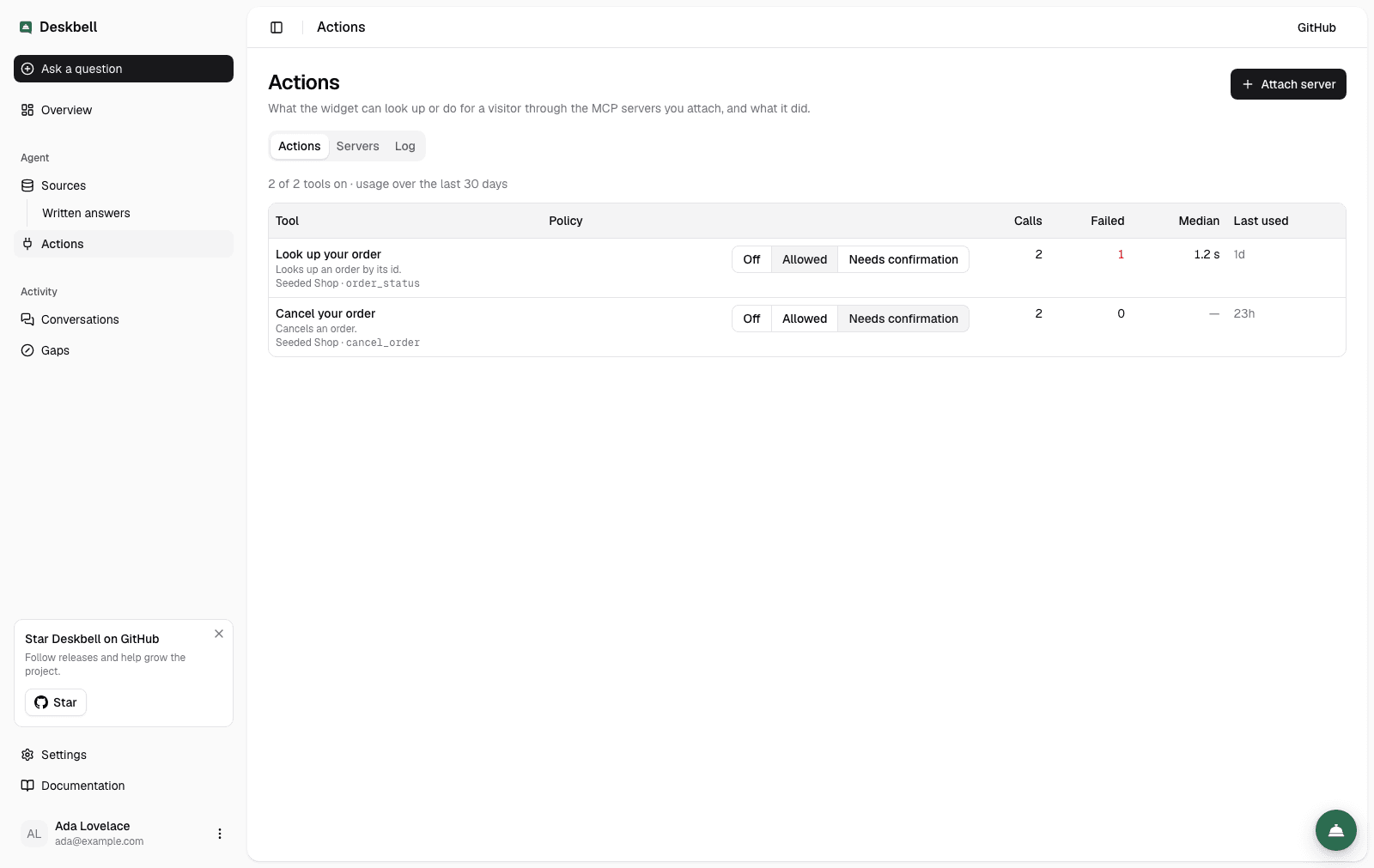Click the Attach server button
The width and height of the screenshot is (1374, 868).
[x=1288, y=84]
